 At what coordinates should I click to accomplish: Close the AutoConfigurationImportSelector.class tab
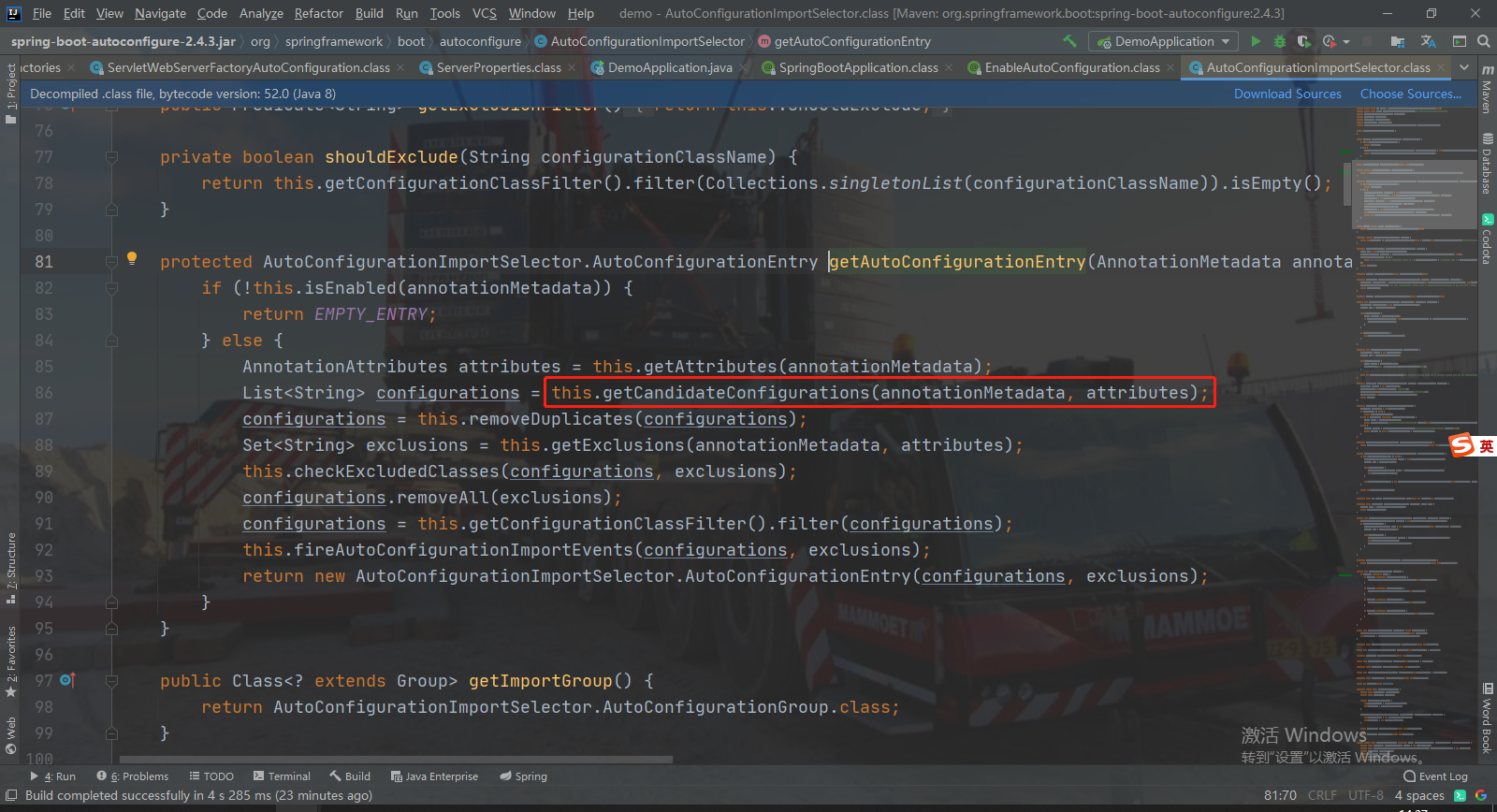pyautogui.click(x=1441, y=67)
